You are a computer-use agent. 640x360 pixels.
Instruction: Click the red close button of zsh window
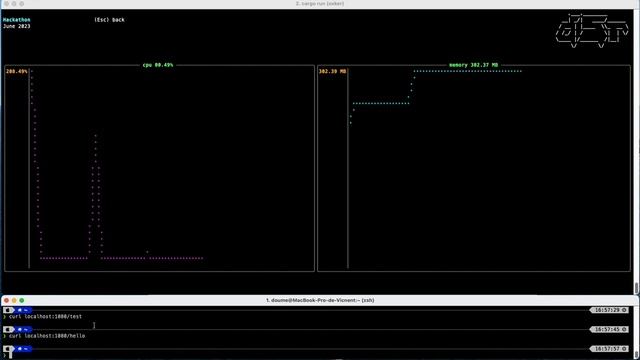7,300
